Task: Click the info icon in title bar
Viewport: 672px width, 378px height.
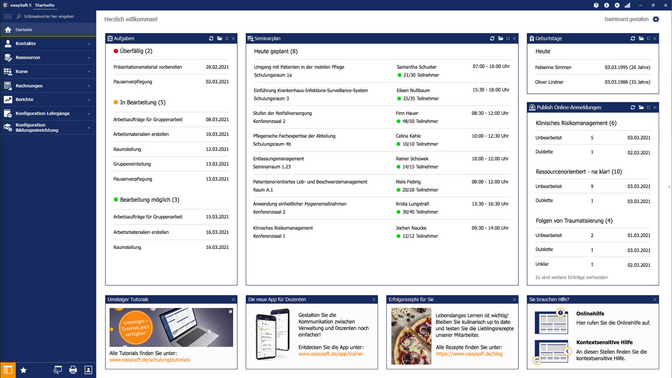Action: point(606,5)
